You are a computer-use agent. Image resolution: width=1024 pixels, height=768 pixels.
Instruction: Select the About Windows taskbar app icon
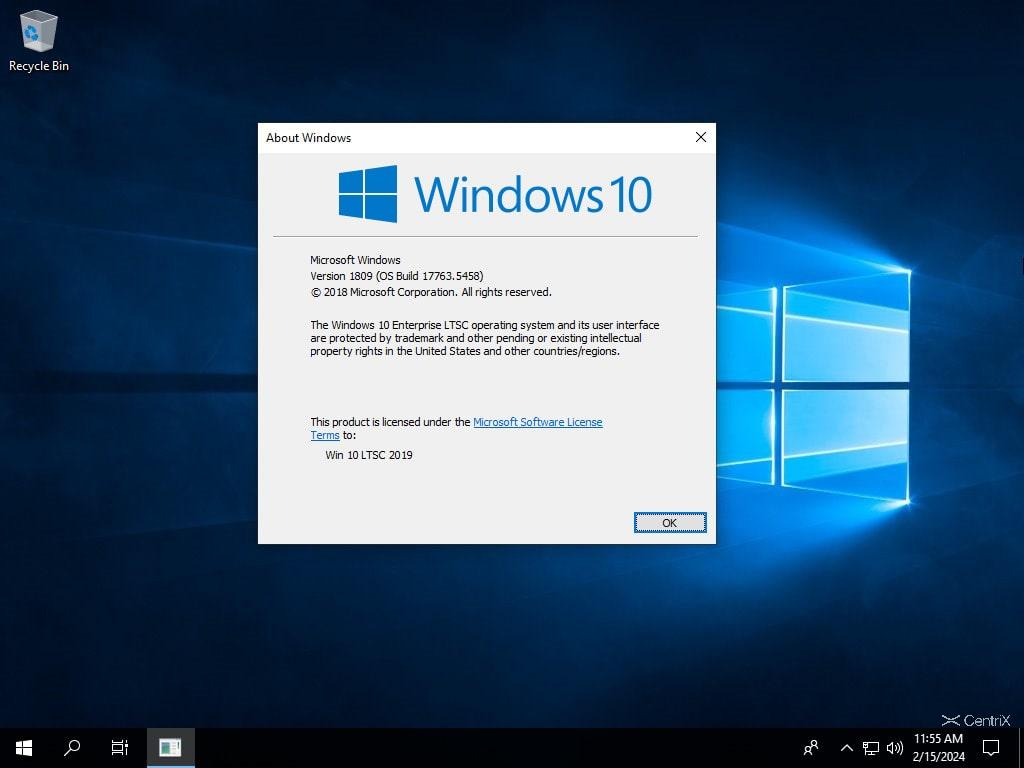[x=170, y=747]
